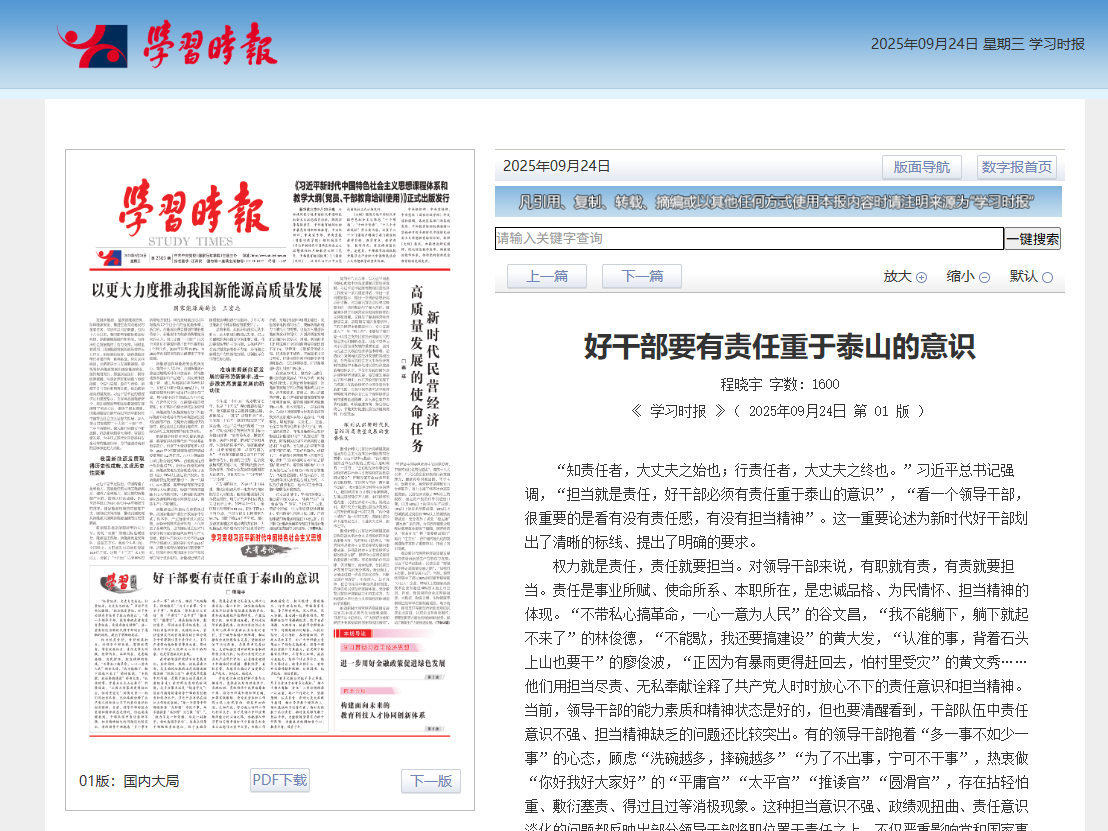Open 进一步用好金融政策促进绿色发展 in page preview
1108x831 pixels.
point(392,664)
